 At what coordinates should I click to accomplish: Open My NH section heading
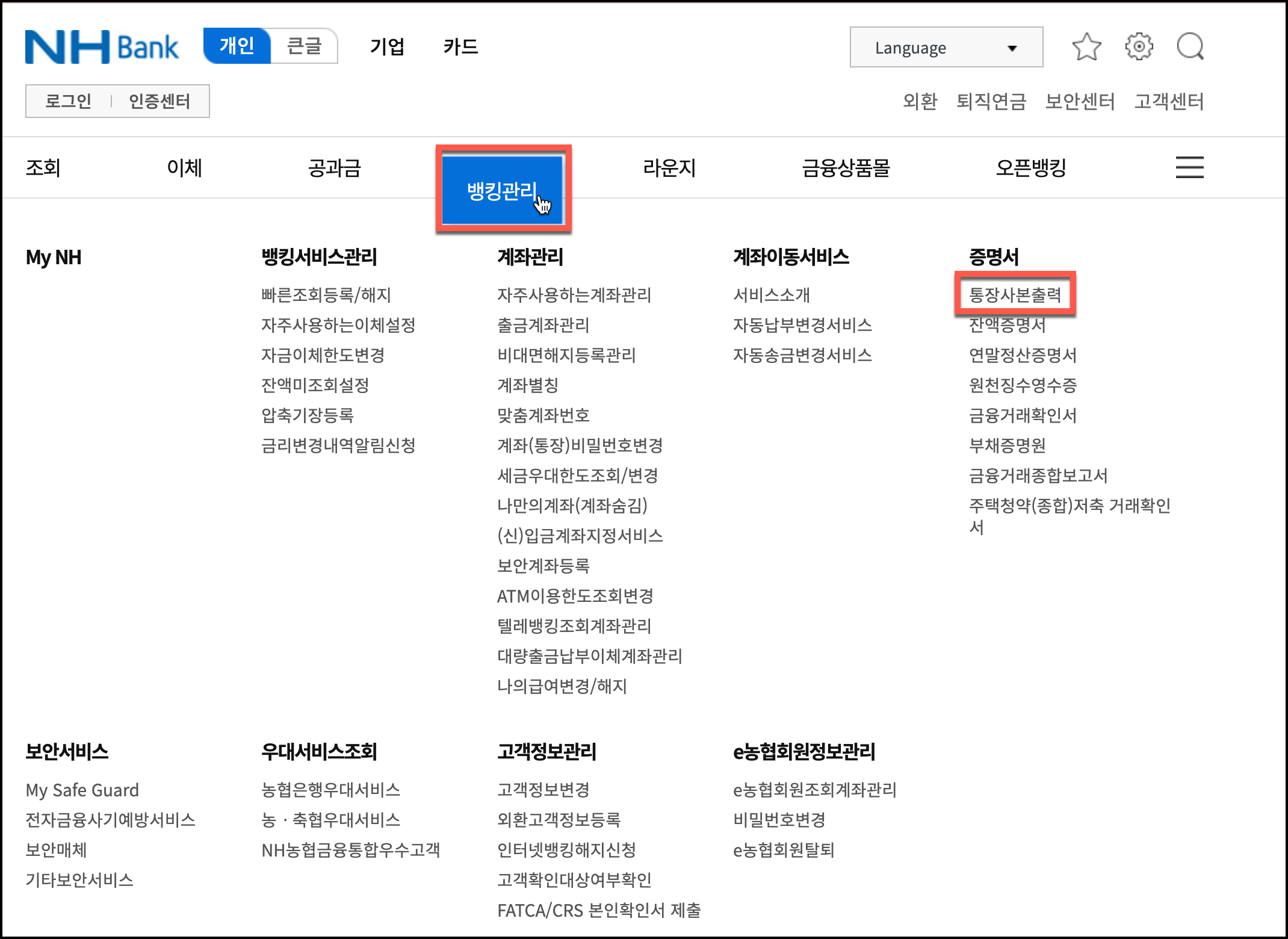point(54,258)
